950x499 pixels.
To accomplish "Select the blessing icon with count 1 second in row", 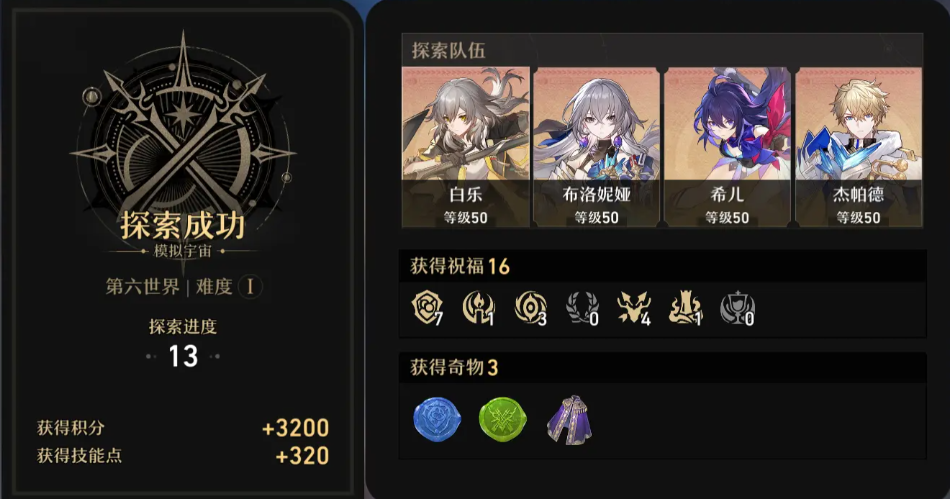I will point(479,308).
